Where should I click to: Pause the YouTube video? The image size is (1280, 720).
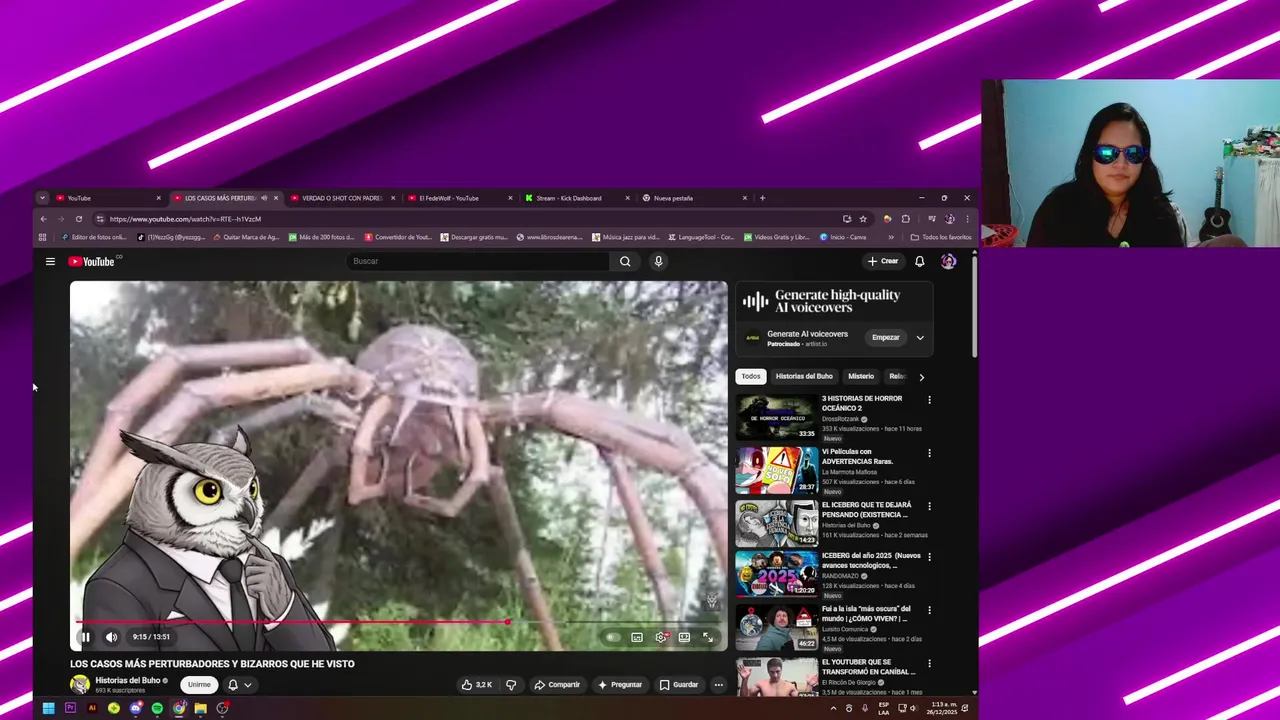85,637
